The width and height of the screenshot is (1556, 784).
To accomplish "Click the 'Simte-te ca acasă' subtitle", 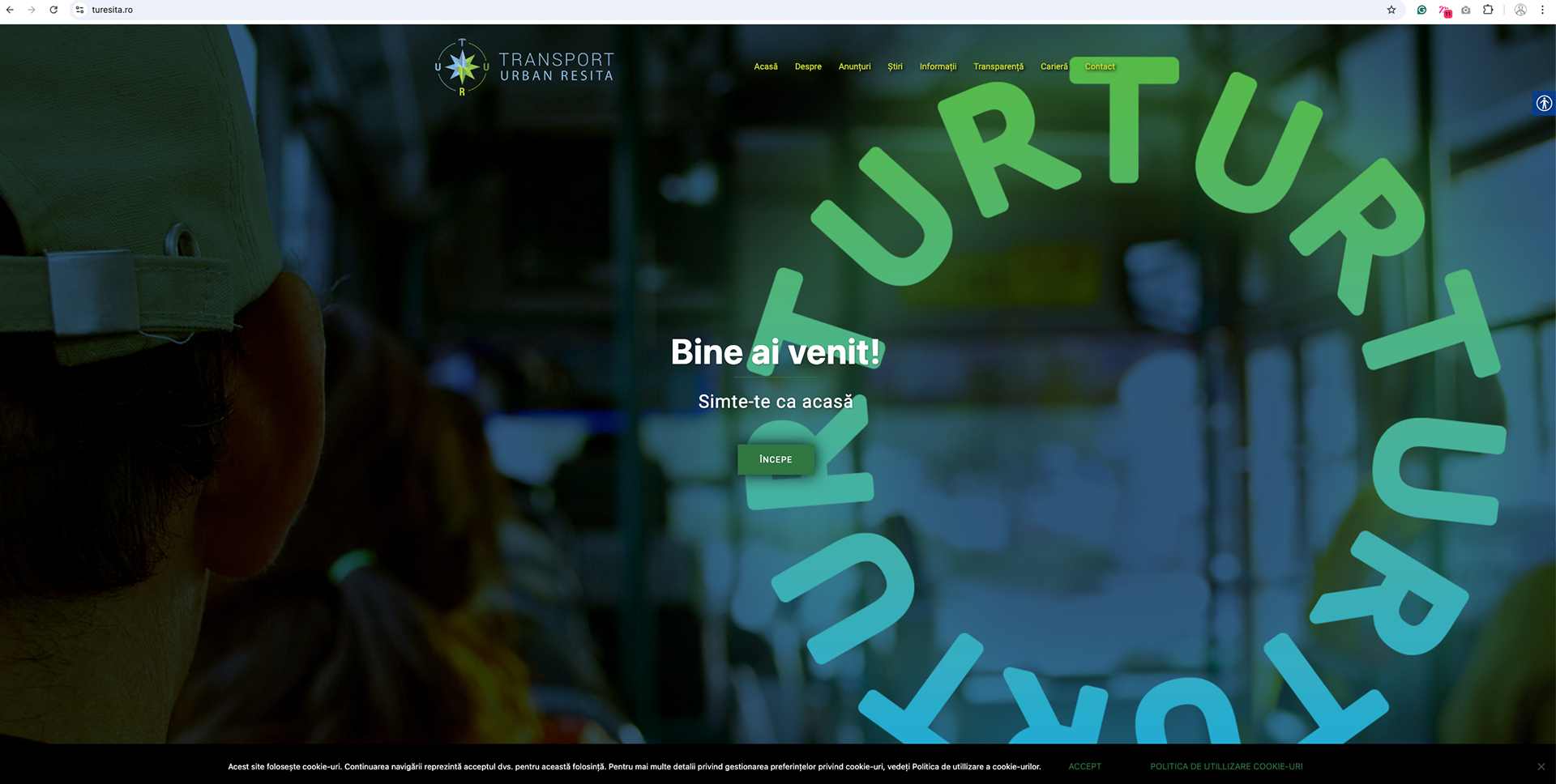I will tap(776, 402).
